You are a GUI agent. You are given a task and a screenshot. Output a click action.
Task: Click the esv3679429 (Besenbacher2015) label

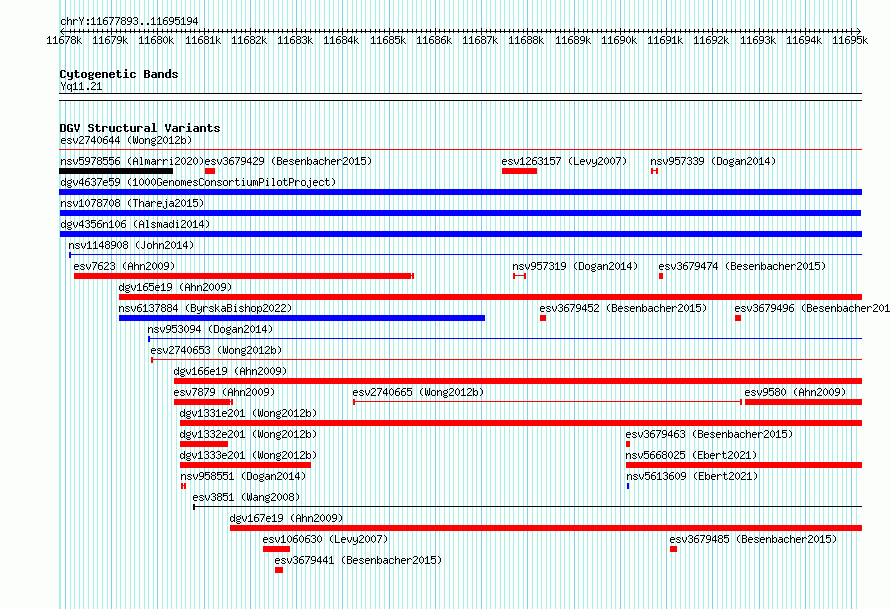288,161
